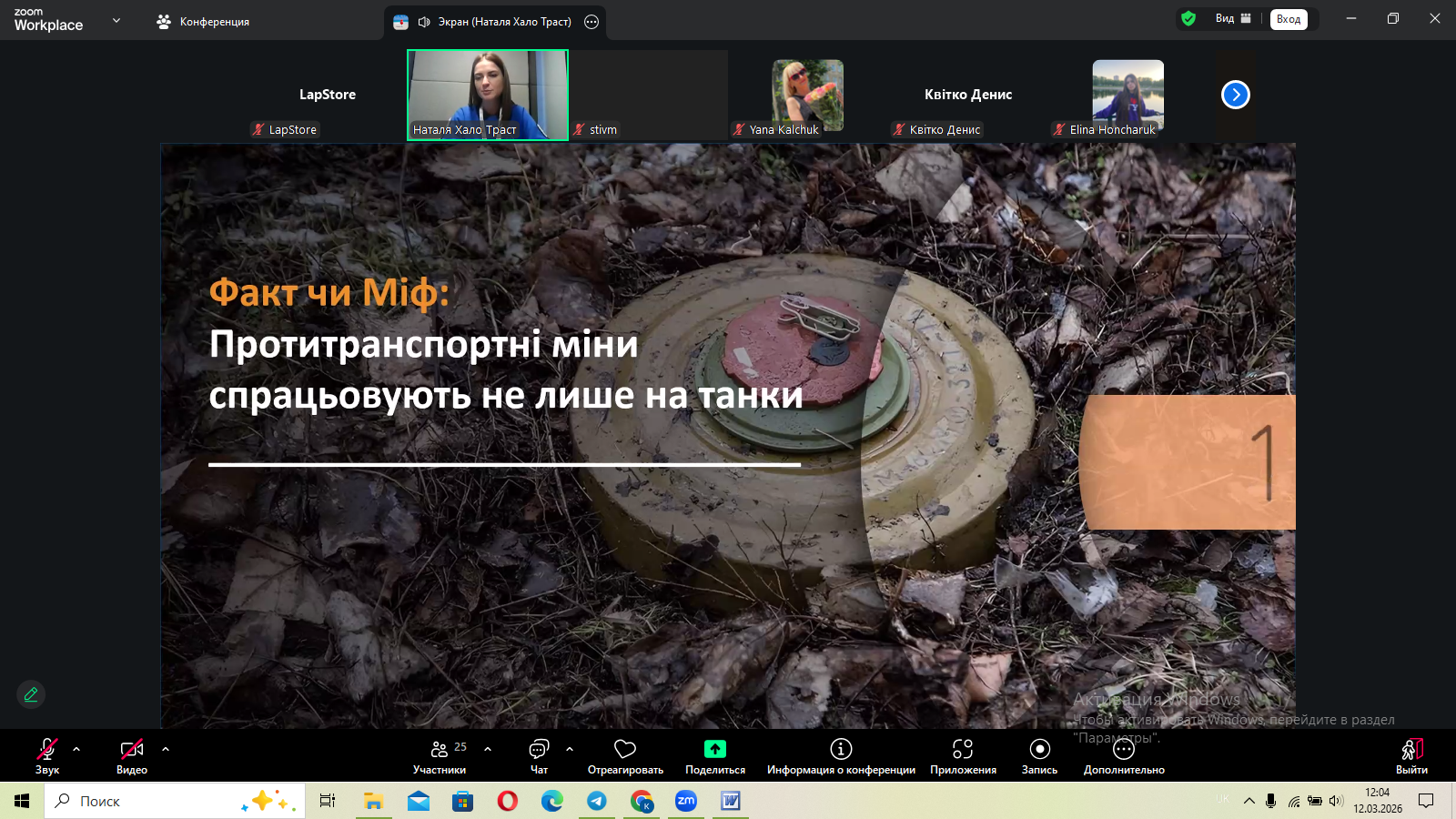Turn on camera with Видео button
Image resolution: width=1456 pixels, height=819 pixels.
point(132,750)
